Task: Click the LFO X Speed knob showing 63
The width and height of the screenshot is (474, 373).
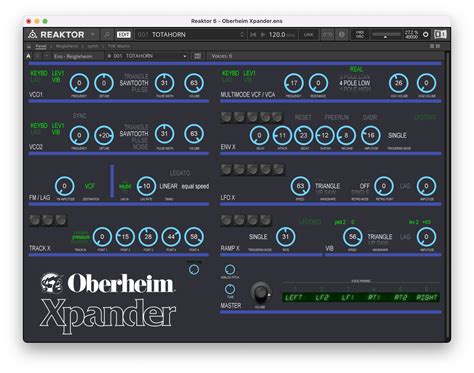Action: (300, 186)
